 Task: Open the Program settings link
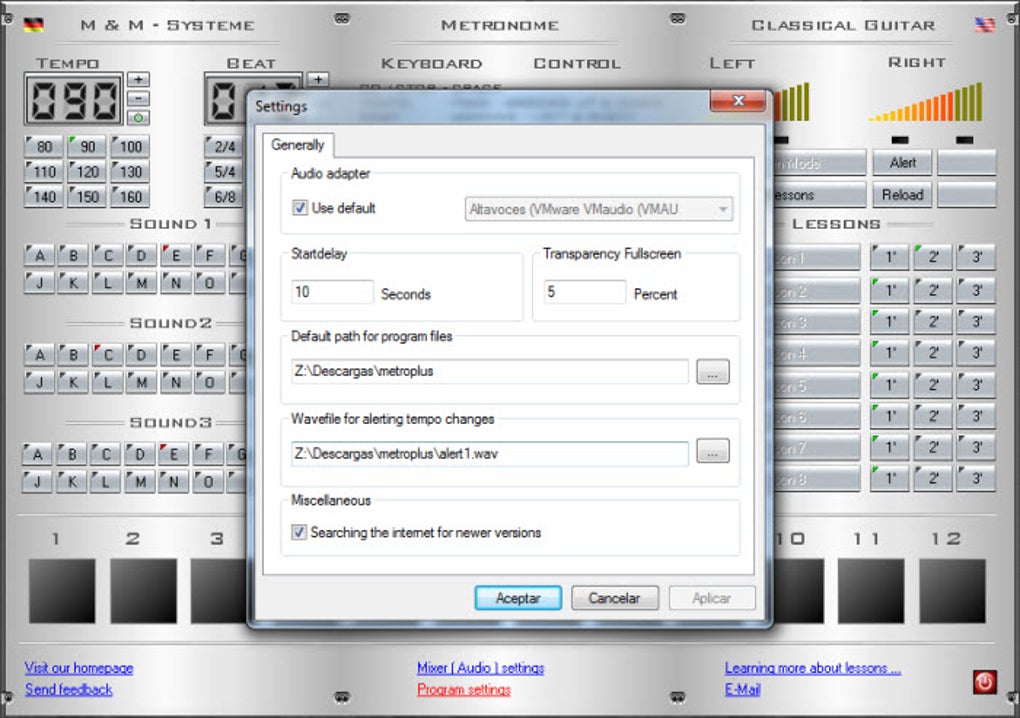coord(464,689)
